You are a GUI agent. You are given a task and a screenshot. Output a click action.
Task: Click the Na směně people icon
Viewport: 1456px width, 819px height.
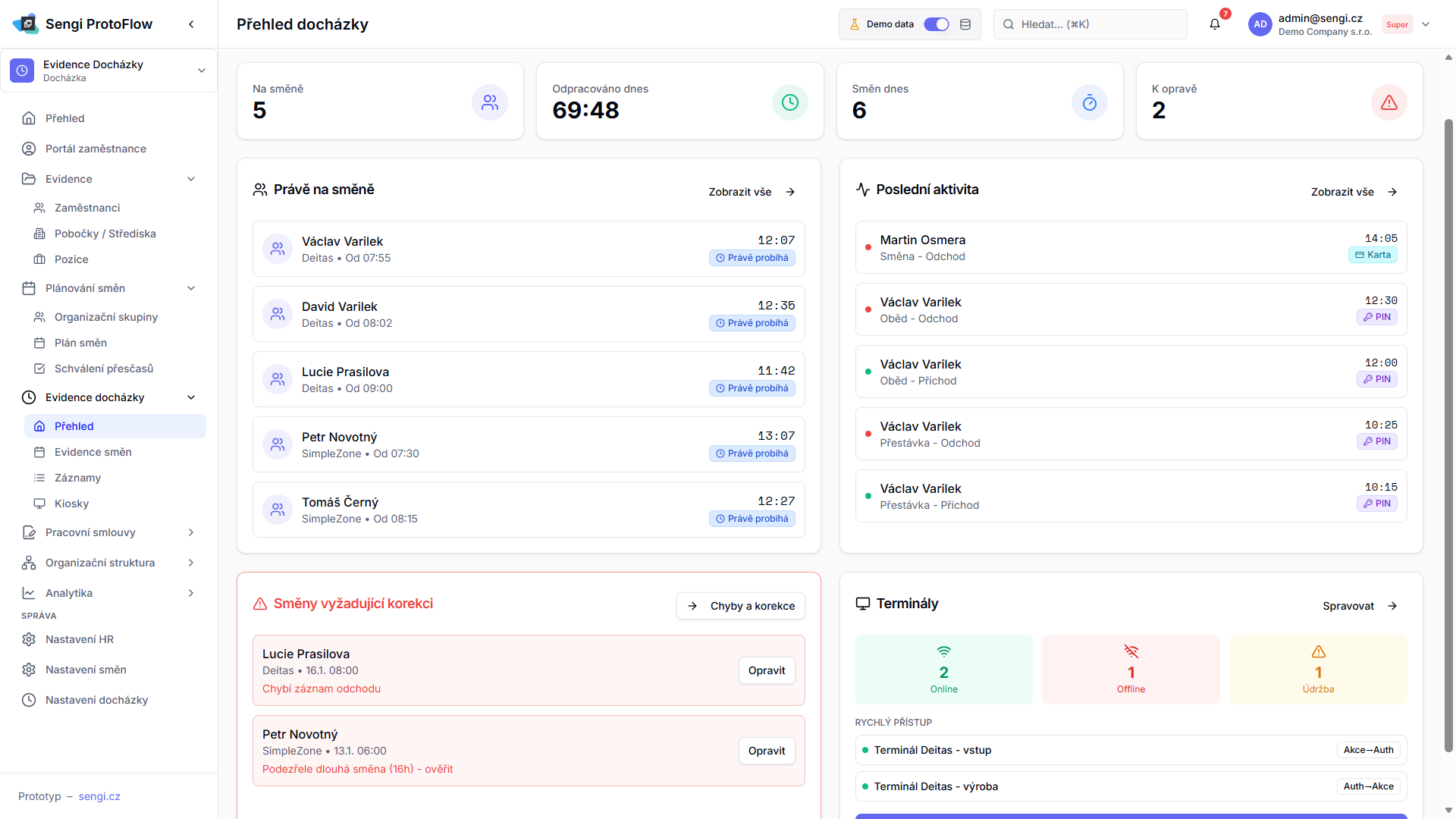pyautogui.click(x=490, y=102)
